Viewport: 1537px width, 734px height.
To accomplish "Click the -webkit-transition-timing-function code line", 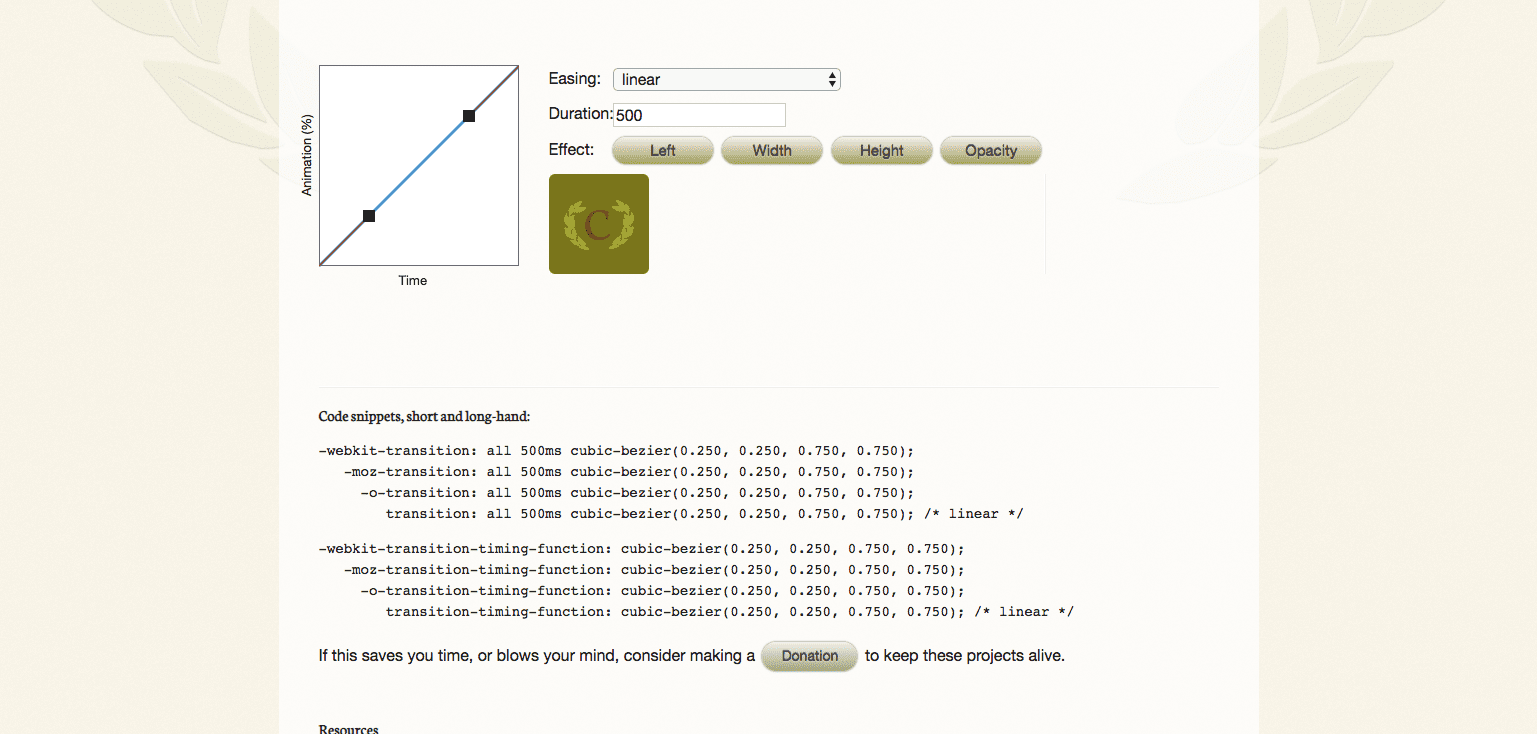I will [641, 549].
